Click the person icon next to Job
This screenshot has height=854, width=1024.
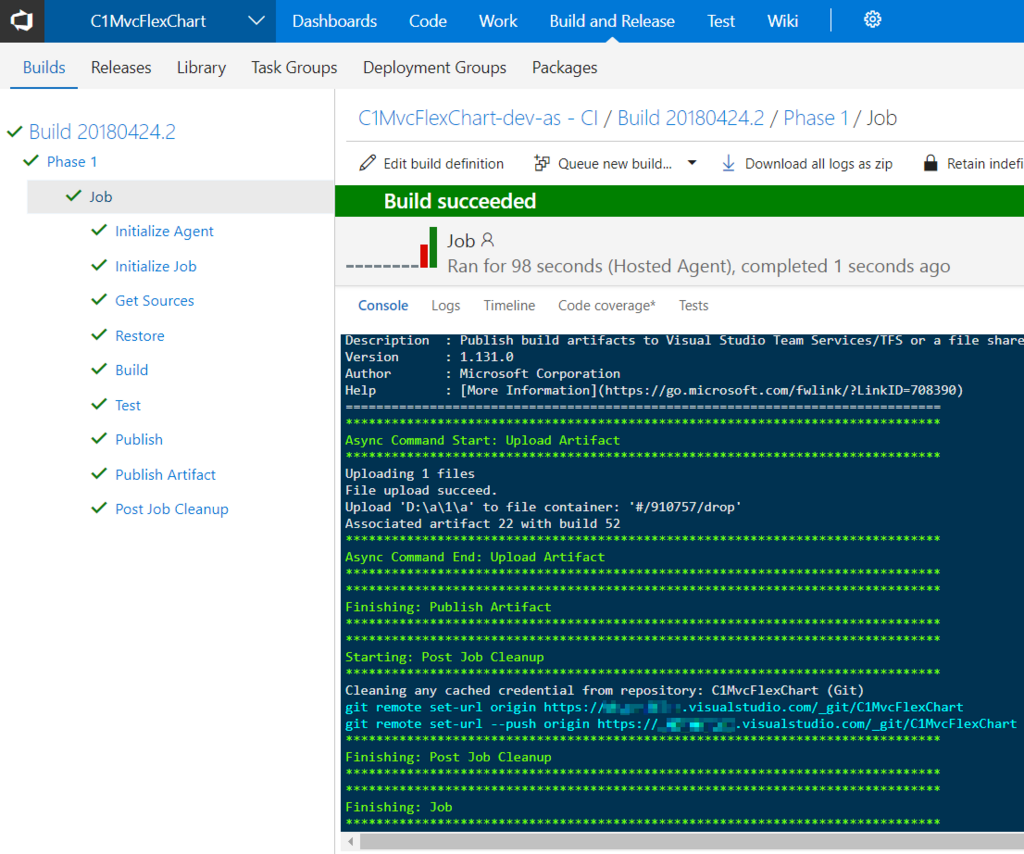(x=487, y=240)
